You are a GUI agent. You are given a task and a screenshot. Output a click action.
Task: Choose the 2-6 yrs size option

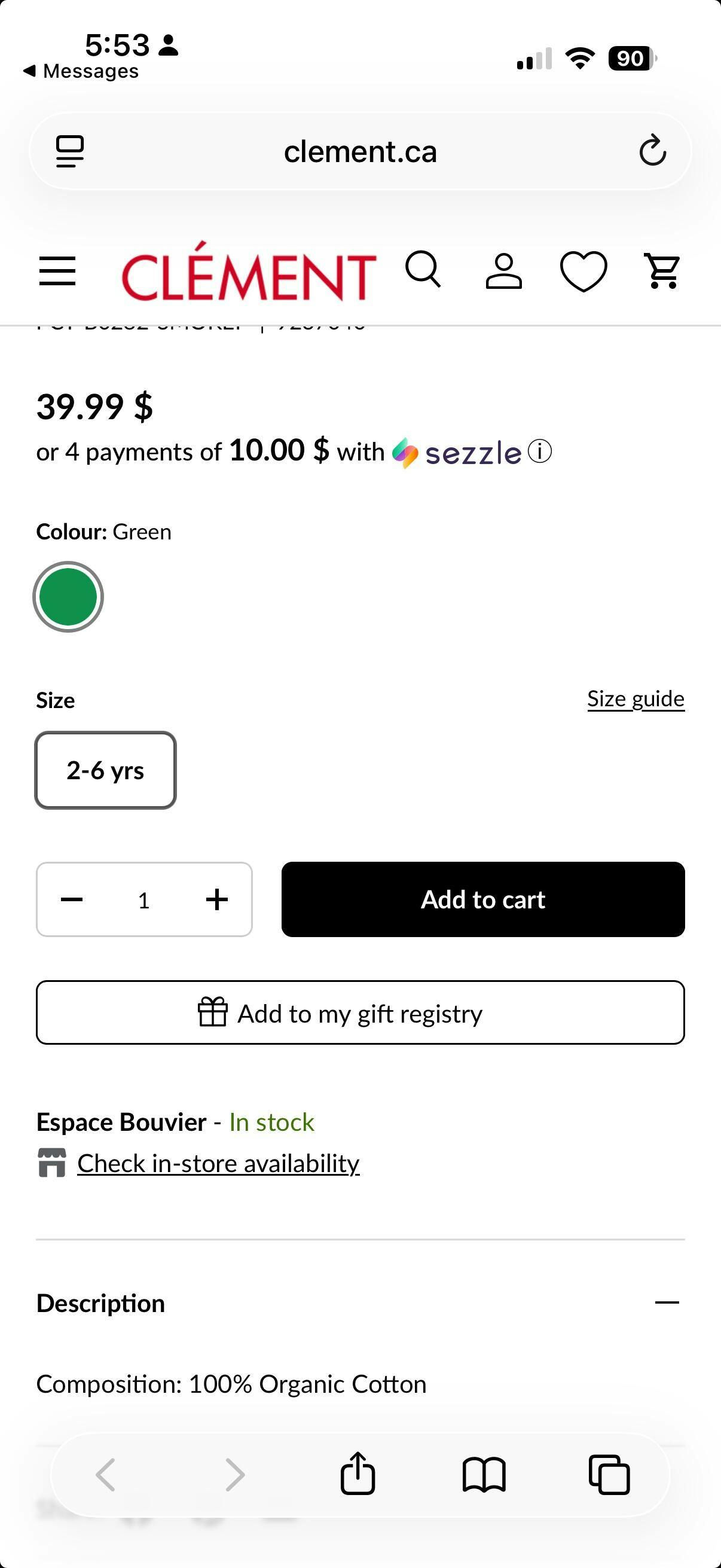106,771
